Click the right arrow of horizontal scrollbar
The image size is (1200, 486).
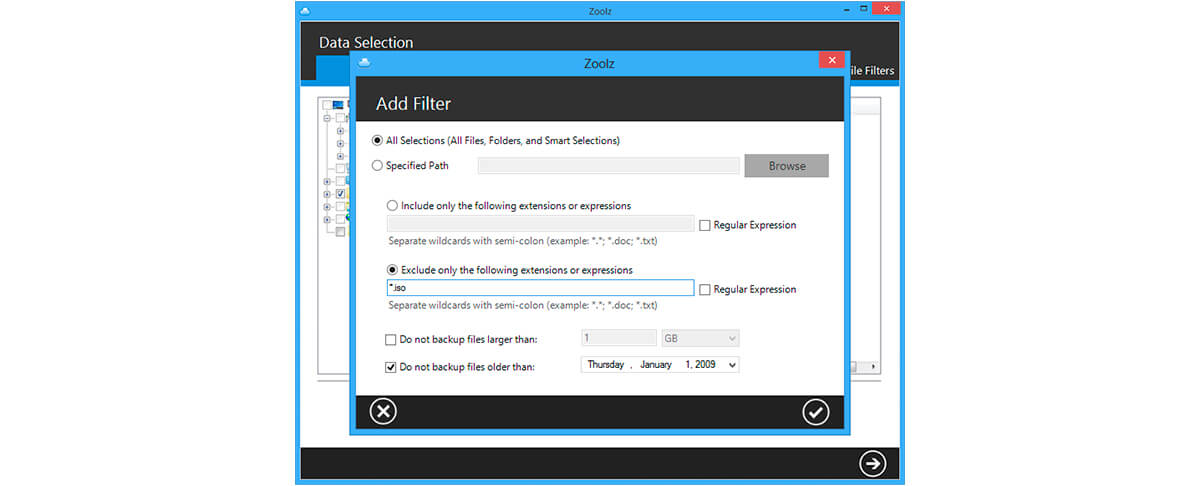click(873, 367)
